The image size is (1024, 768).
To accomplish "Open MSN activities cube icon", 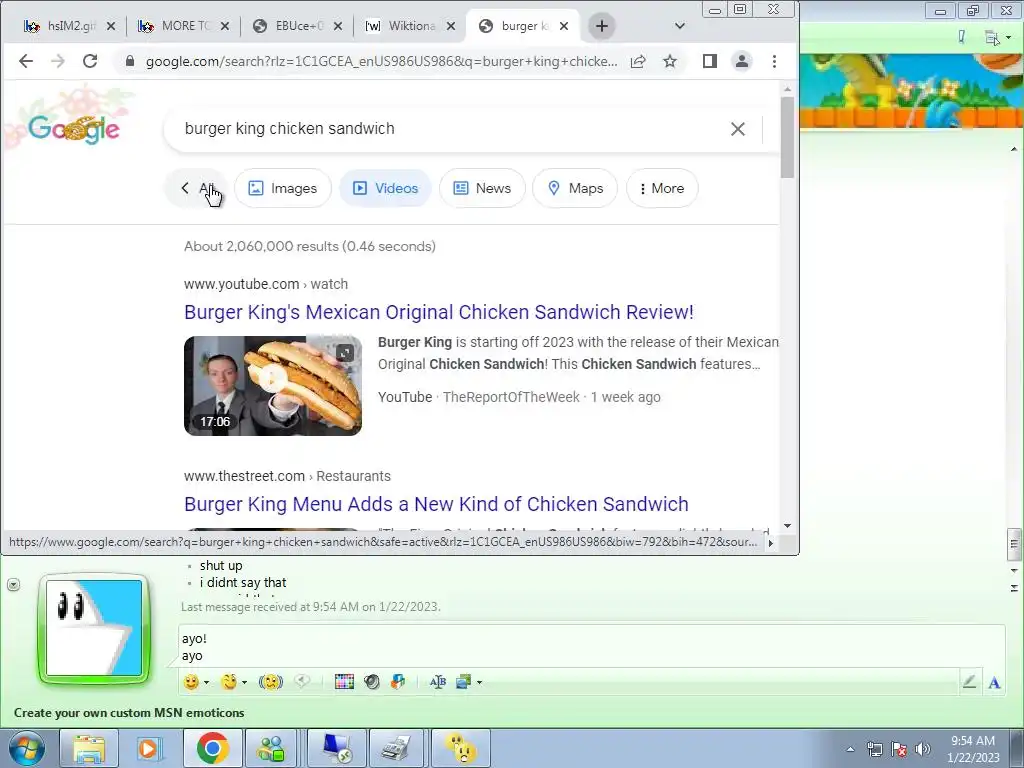I will [398, 682].
